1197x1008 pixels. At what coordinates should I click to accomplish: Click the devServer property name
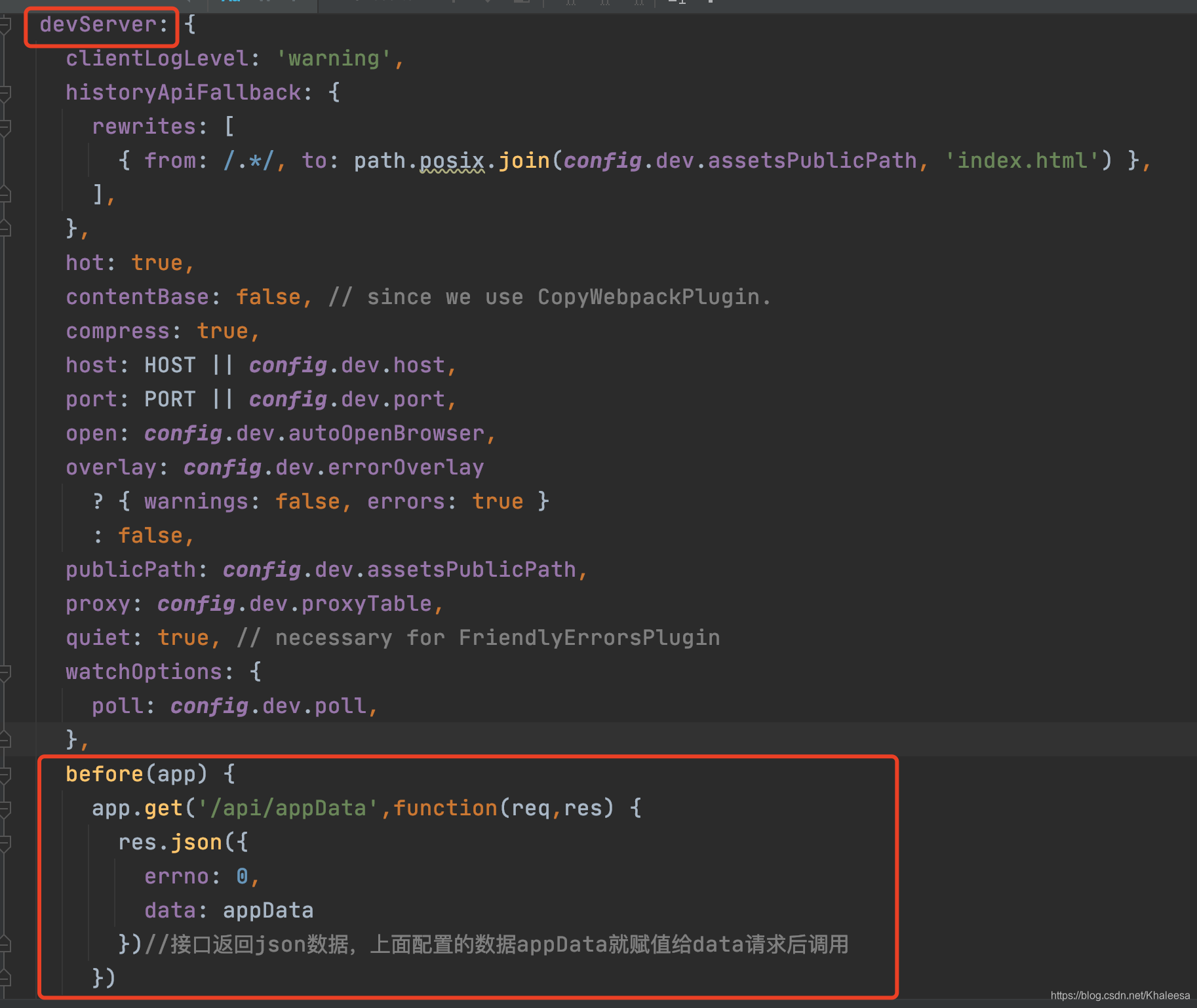98,25
